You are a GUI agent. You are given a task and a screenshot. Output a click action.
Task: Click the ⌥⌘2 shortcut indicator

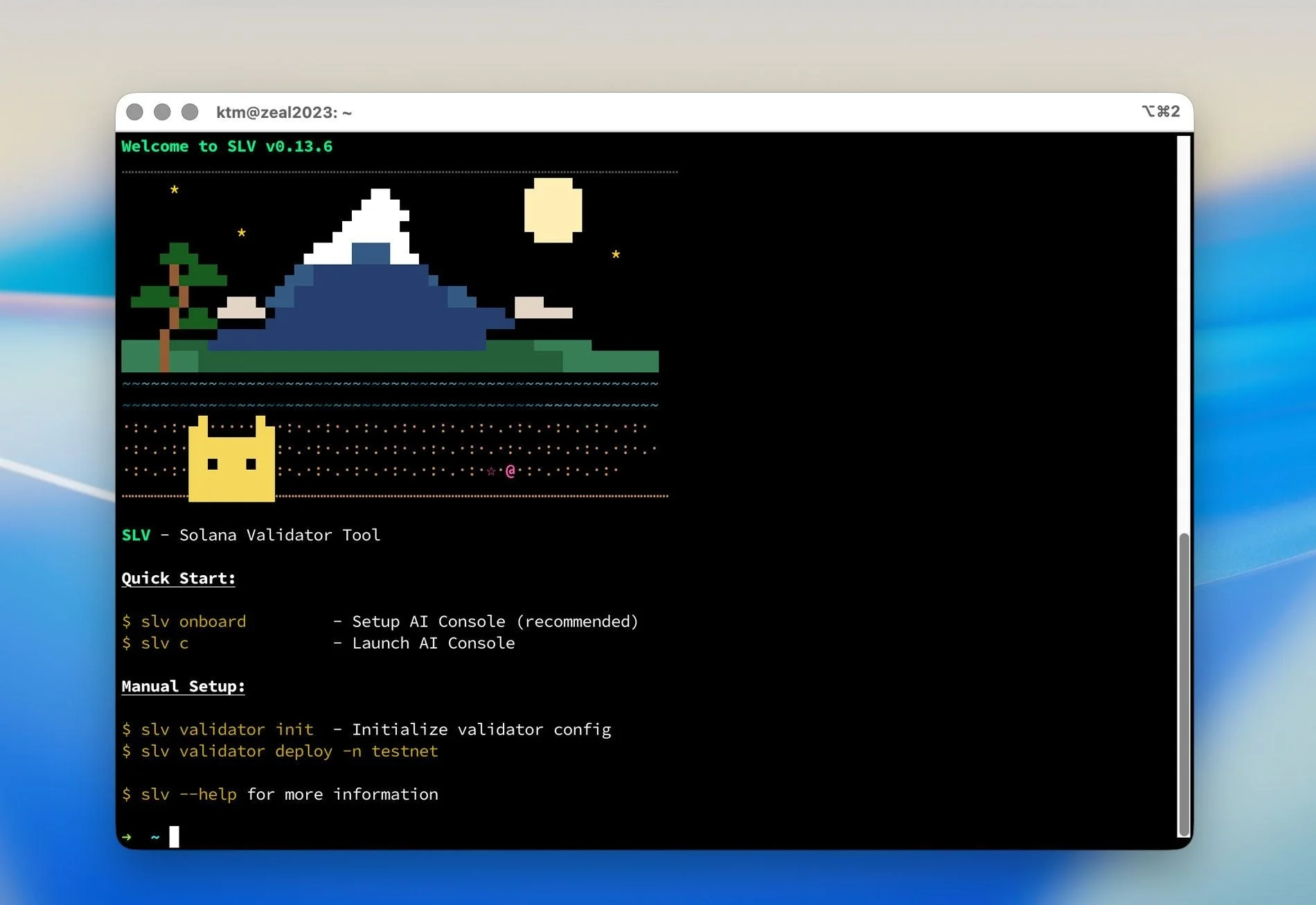coord(1160,112)
